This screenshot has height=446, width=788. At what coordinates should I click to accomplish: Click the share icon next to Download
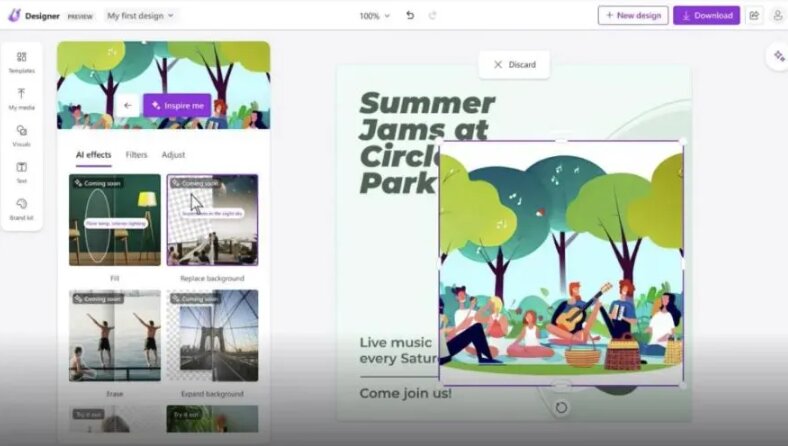[x=754, y=16]
